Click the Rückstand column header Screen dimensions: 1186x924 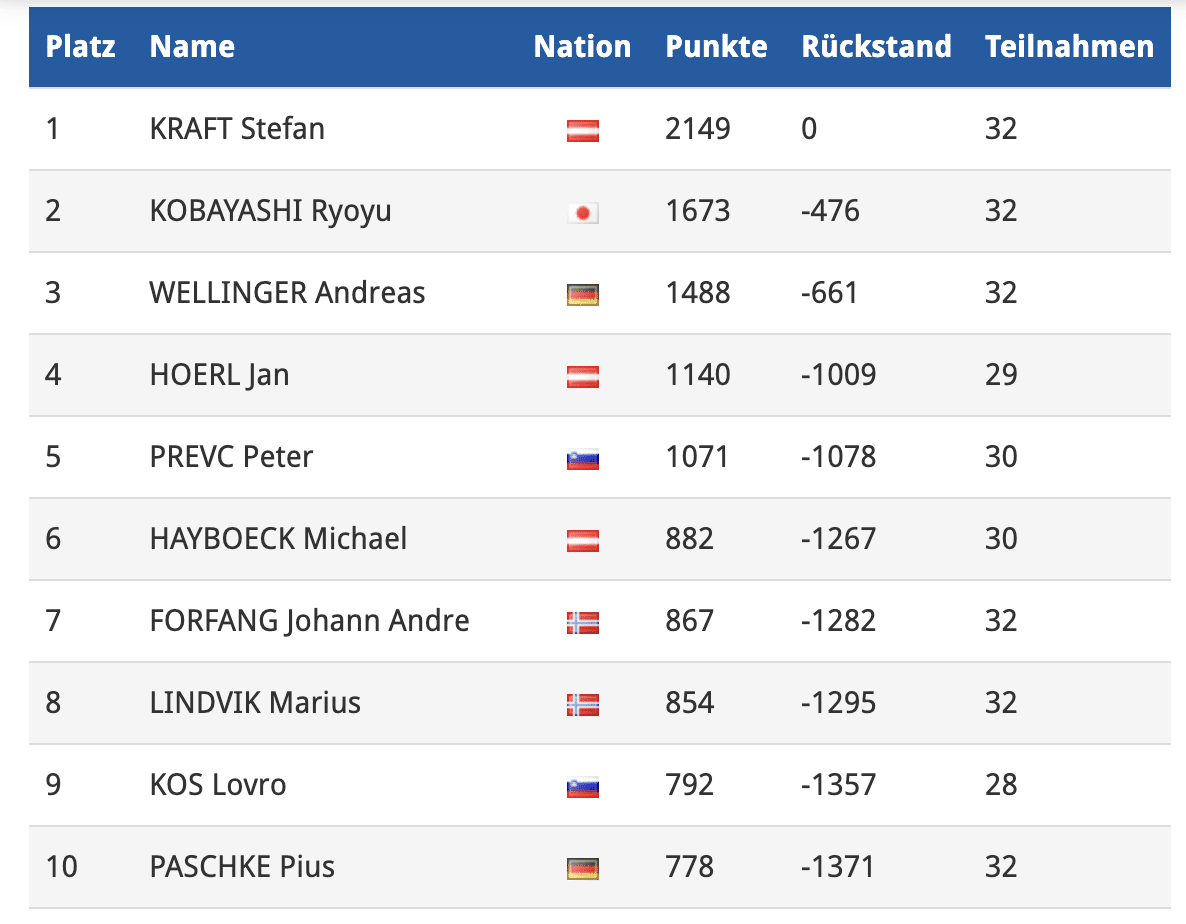coord(876,47)
